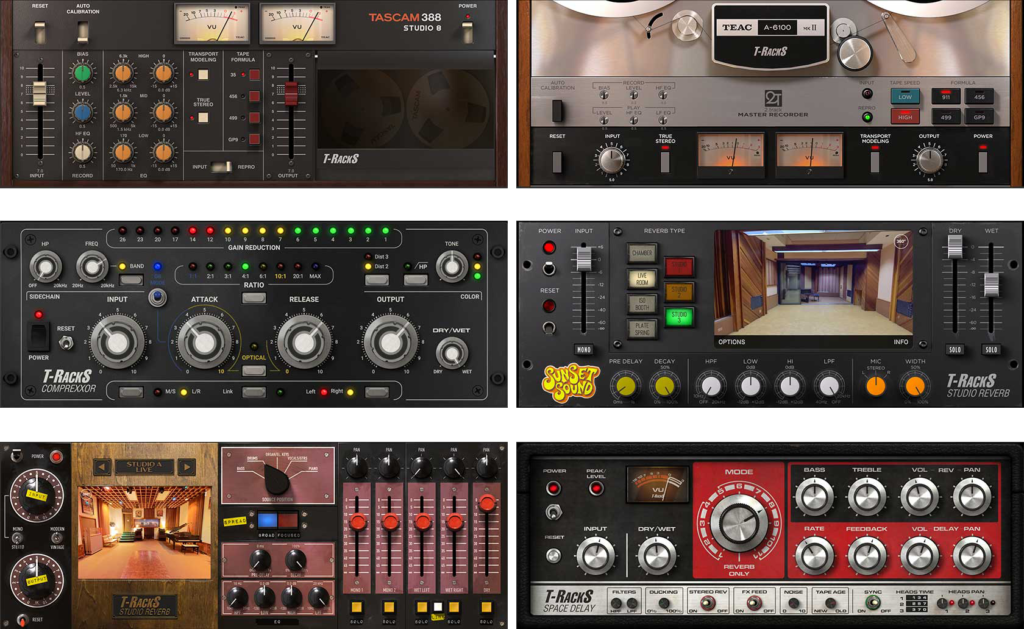Click the Tascam 388 input fader handle
Viewport: 1024px width, 629px height.
[x=40, y=93]
